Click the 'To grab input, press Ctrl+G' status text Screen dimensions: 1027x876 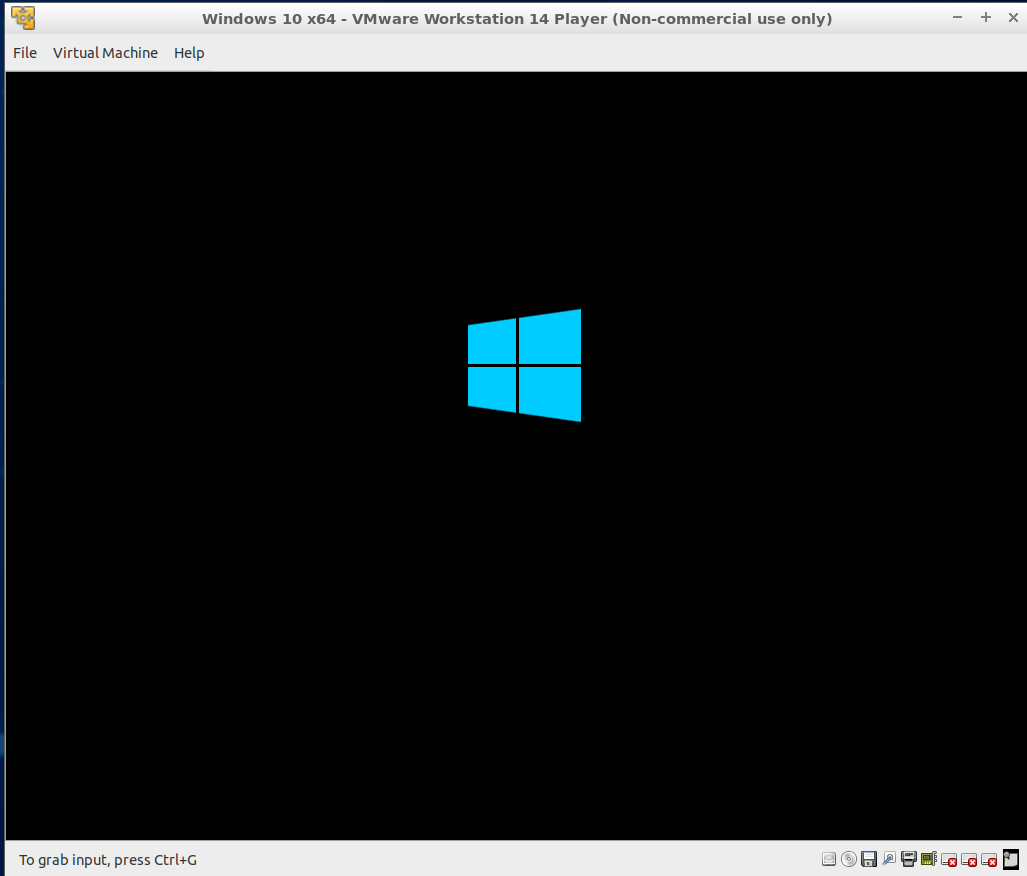click(x=108, y=860)
